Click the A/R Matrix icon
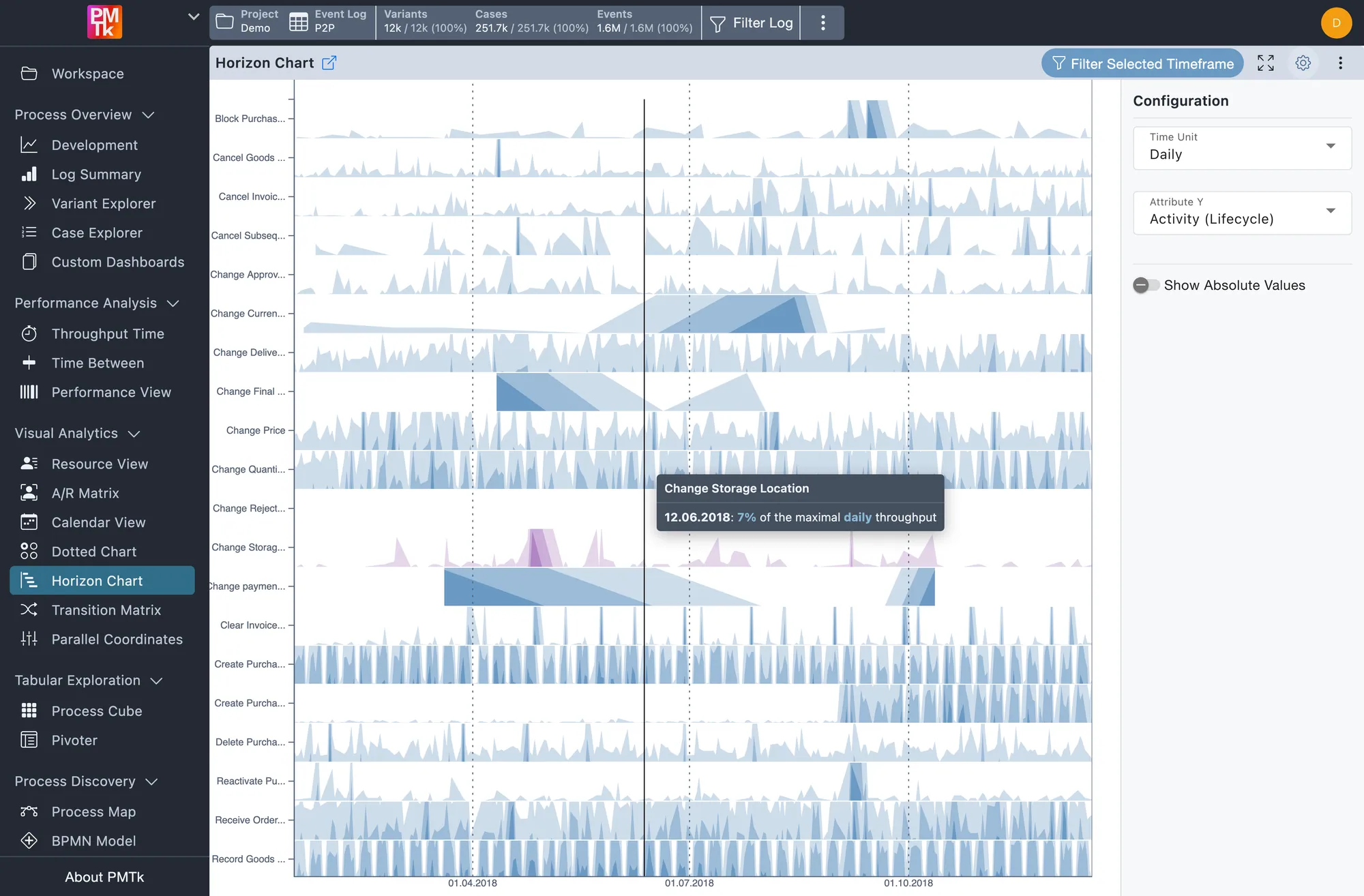Image resolution: width=1364 pixels, height=896 pixels. click(x=29, y=493)
